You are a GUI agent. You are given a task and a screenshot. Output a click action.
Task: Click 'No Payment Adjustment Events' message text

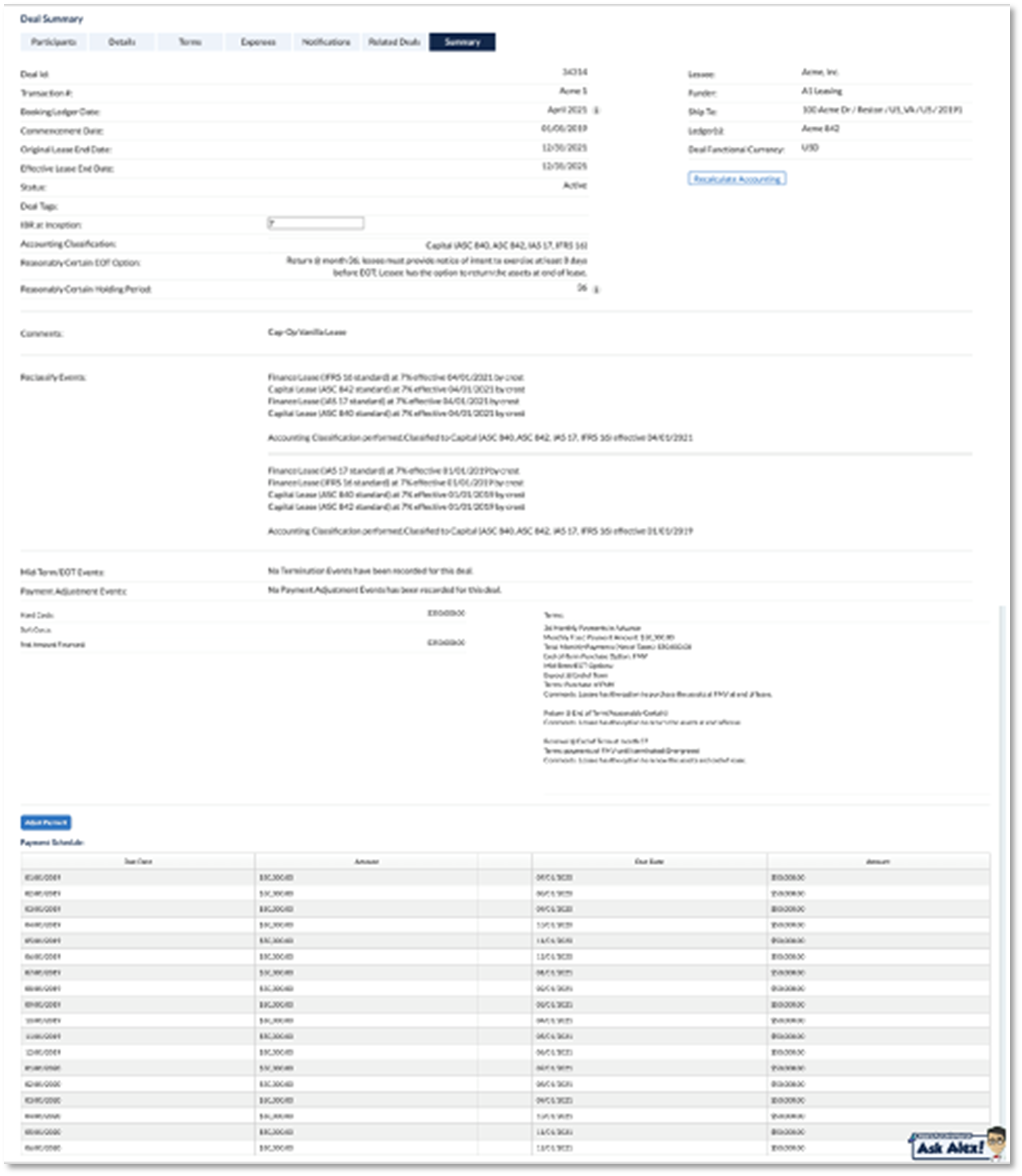click(x=385, y=590)
